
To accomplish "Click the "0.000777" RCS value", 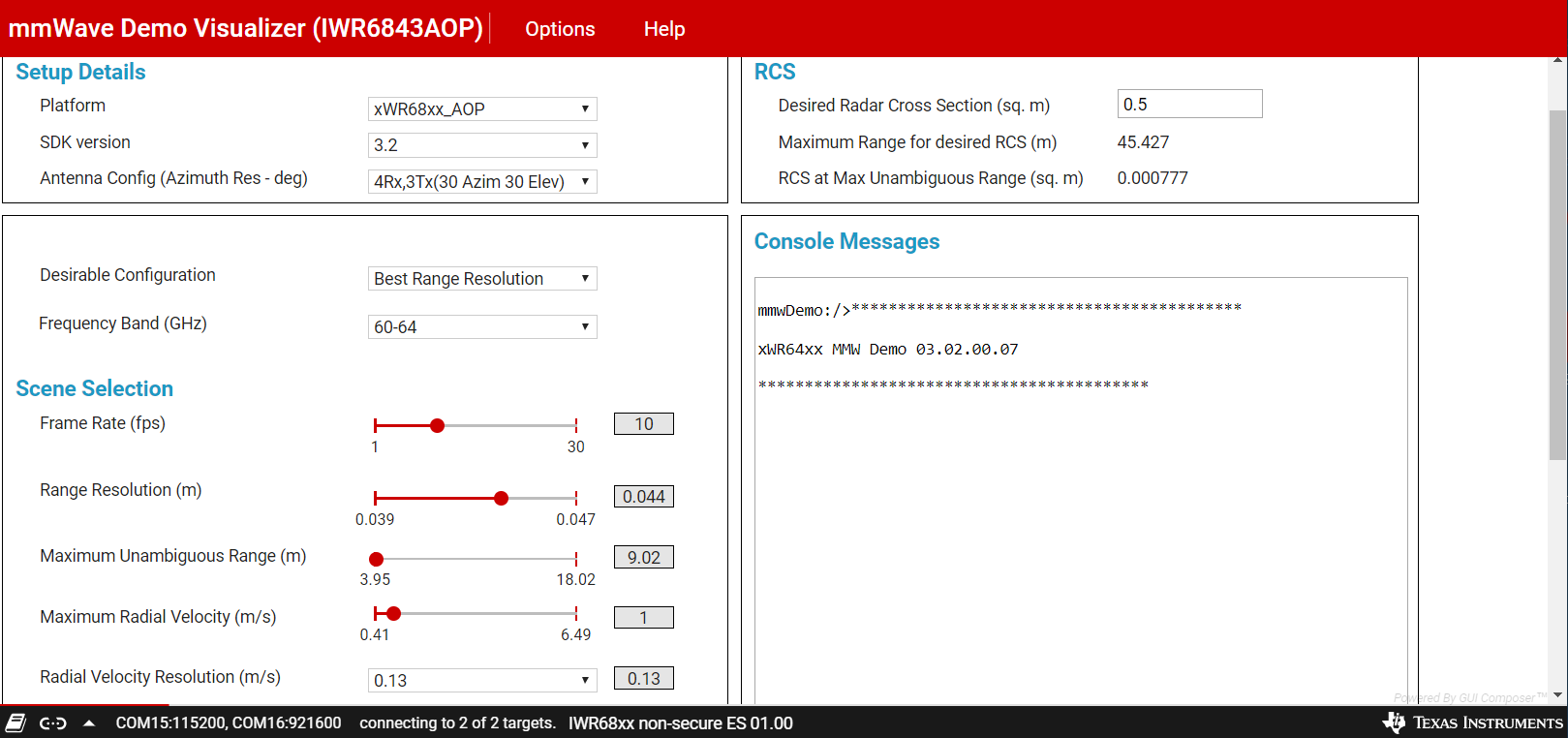I will click(x=1153, y=178).
